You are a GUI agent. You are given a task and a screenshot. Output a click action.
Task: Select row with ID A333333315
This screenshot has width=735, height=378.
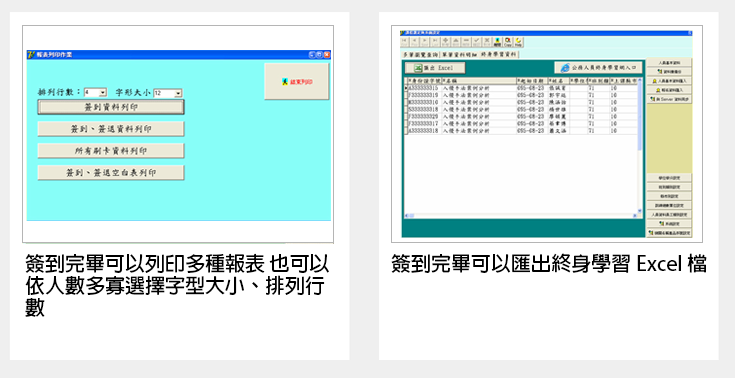tap(521, 88)
